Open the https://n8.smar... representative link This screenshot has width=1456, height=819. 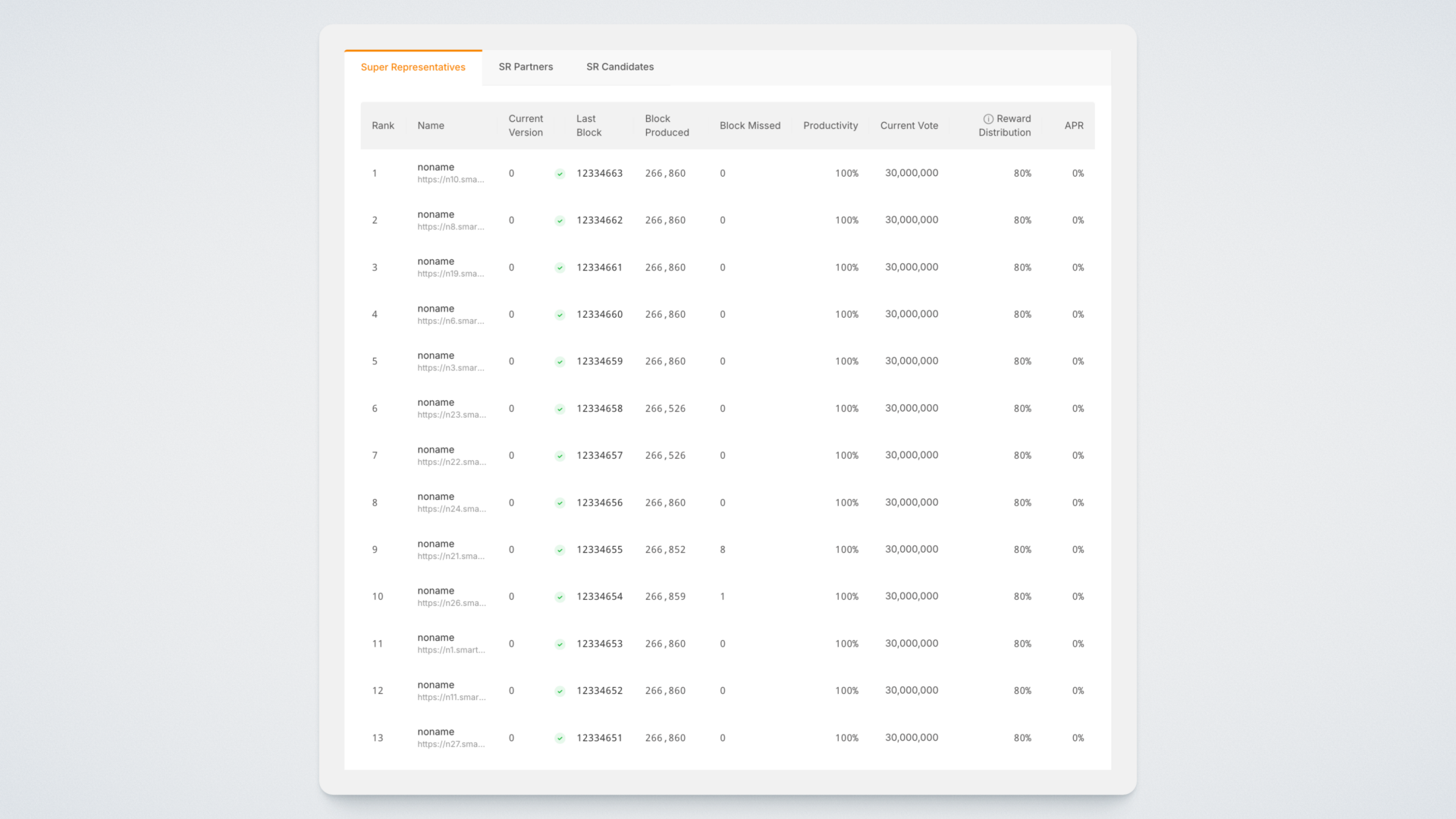coord(450,227)
